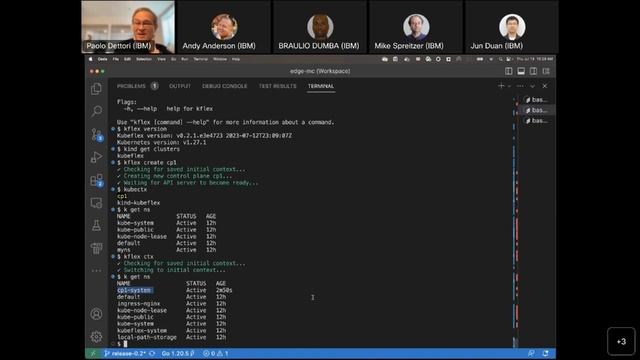Click the new terminal plus icon

[x=501, y=86]
